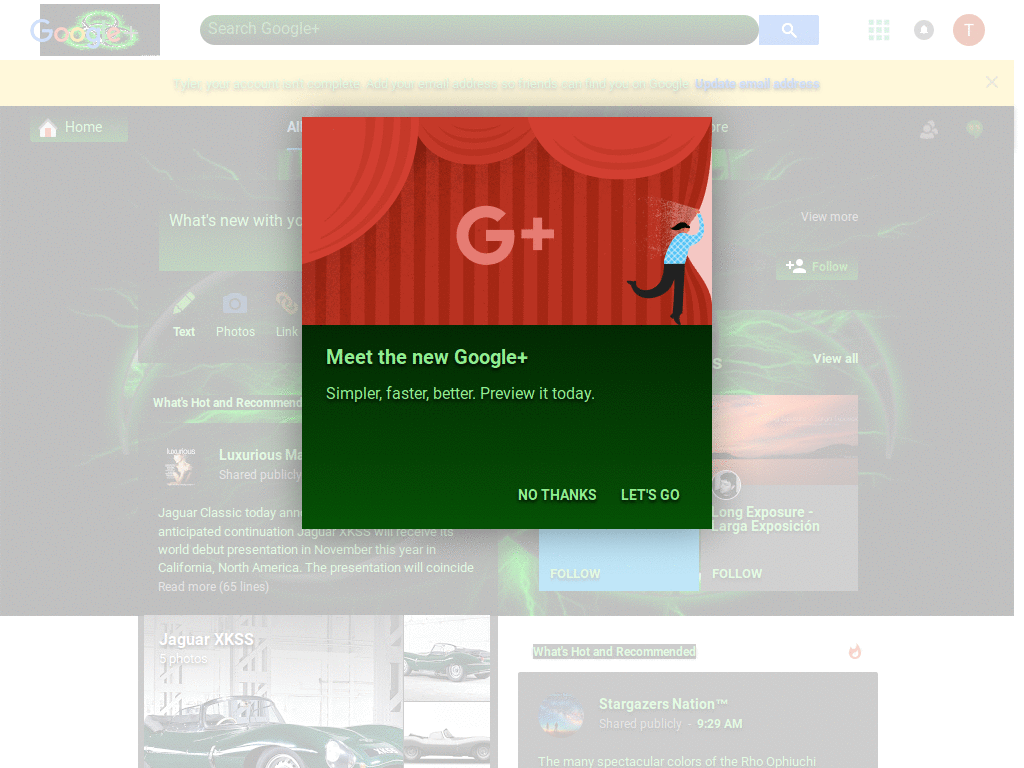The height and width of the screenshot is (768, 1024).
Task: Close the yellow account notice banner
Action: (991, 82)
